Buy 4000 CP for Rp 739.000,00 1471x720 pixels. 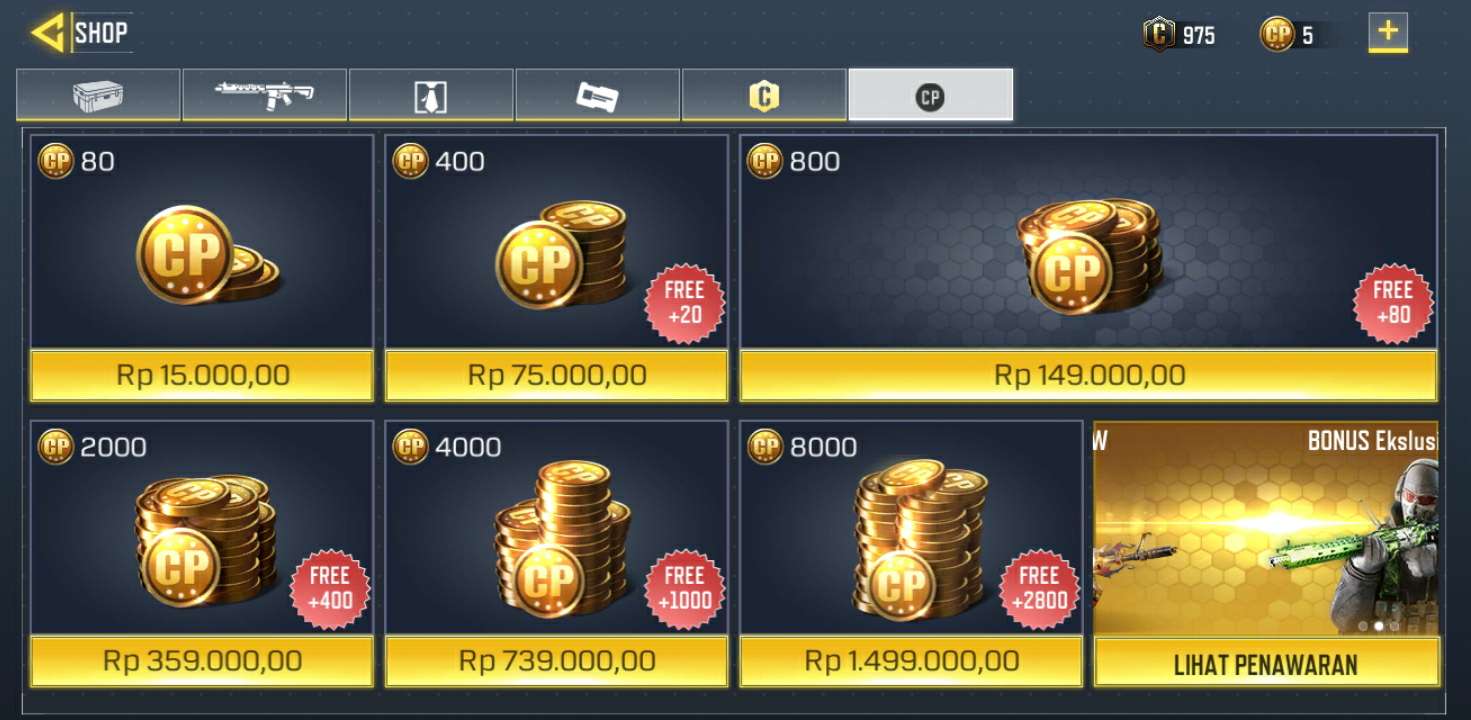tap(557, 661)
